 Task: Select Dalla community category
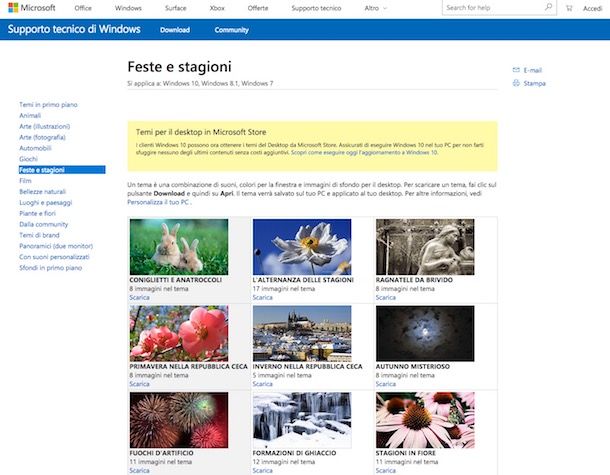point(44,224)
